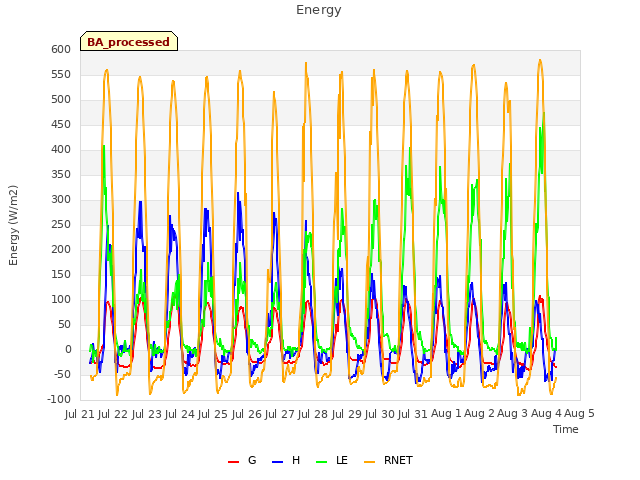
Task: Click the Aug 2 x-axis label
Action: pos(480,414)
